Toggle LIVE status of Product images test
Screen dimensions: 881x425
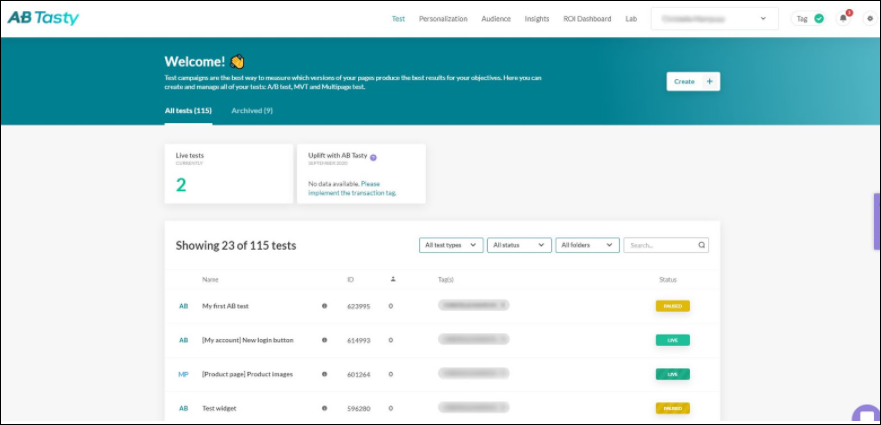tap(673, 374)
